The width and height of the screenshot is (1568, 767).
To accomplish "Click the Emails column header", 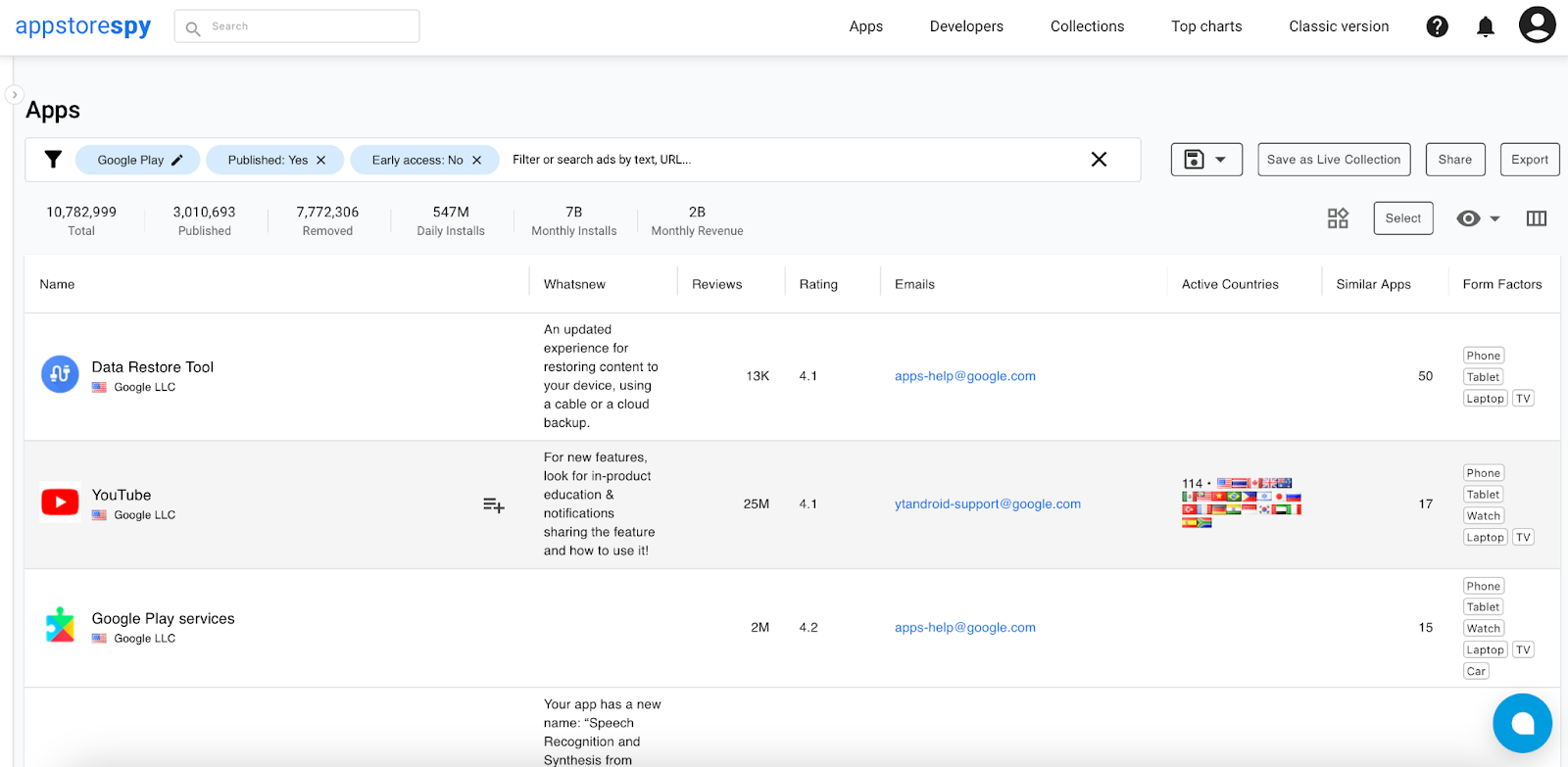I will click(x=914, y=284).
